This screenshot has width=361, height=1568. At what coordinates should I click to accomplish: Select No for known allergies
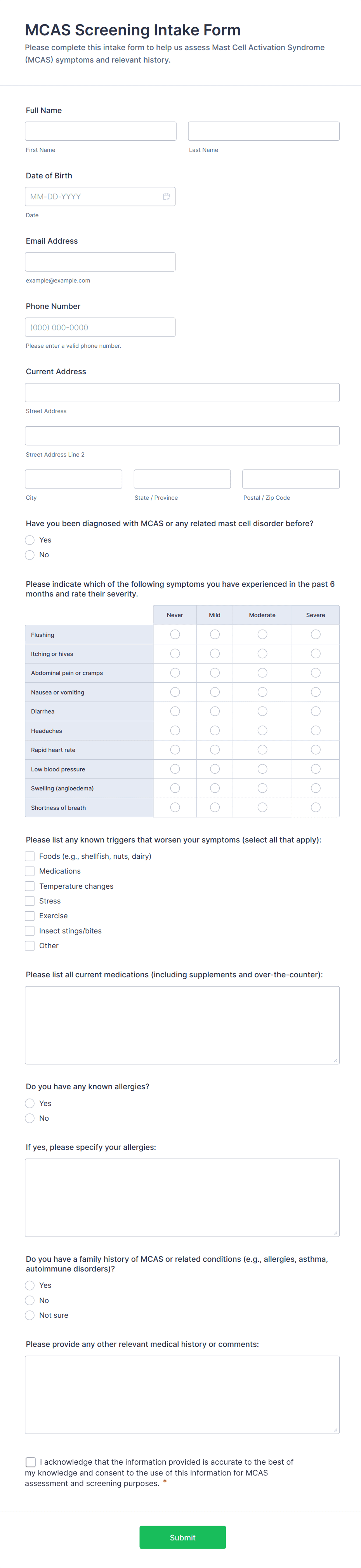coord(30,1118)
